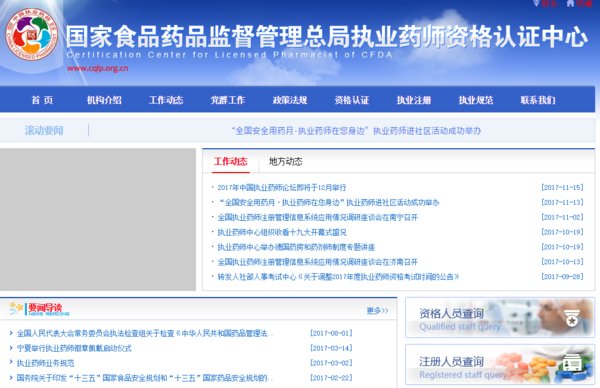This screenshot has width=600, height=388.
Task: Open article 宁夏举行执业药师徽章佩戴启动仪式
Action: (74, 348)
